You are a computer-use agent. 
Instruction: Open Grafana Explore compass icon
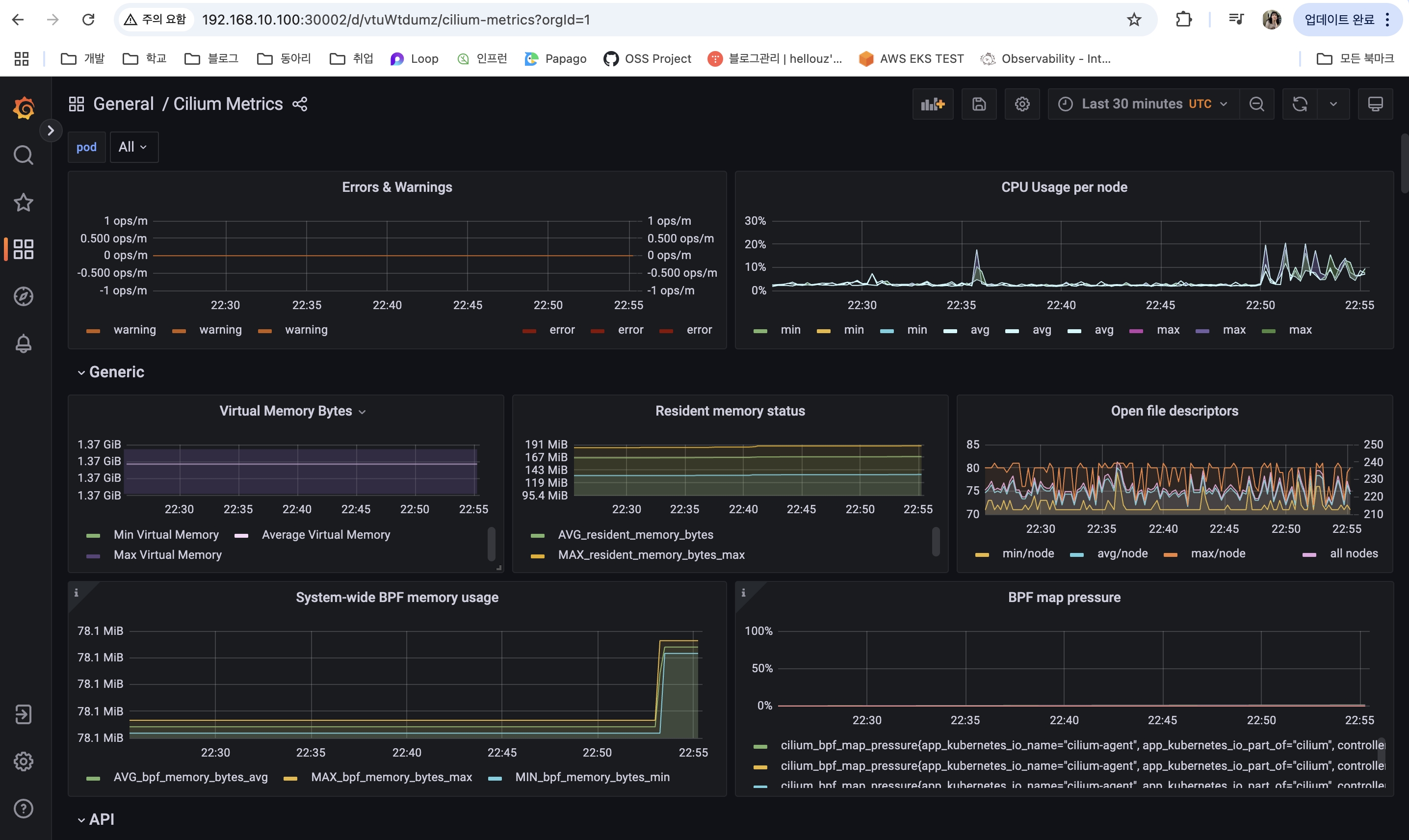pyautogui.click(x=23, y=297)
